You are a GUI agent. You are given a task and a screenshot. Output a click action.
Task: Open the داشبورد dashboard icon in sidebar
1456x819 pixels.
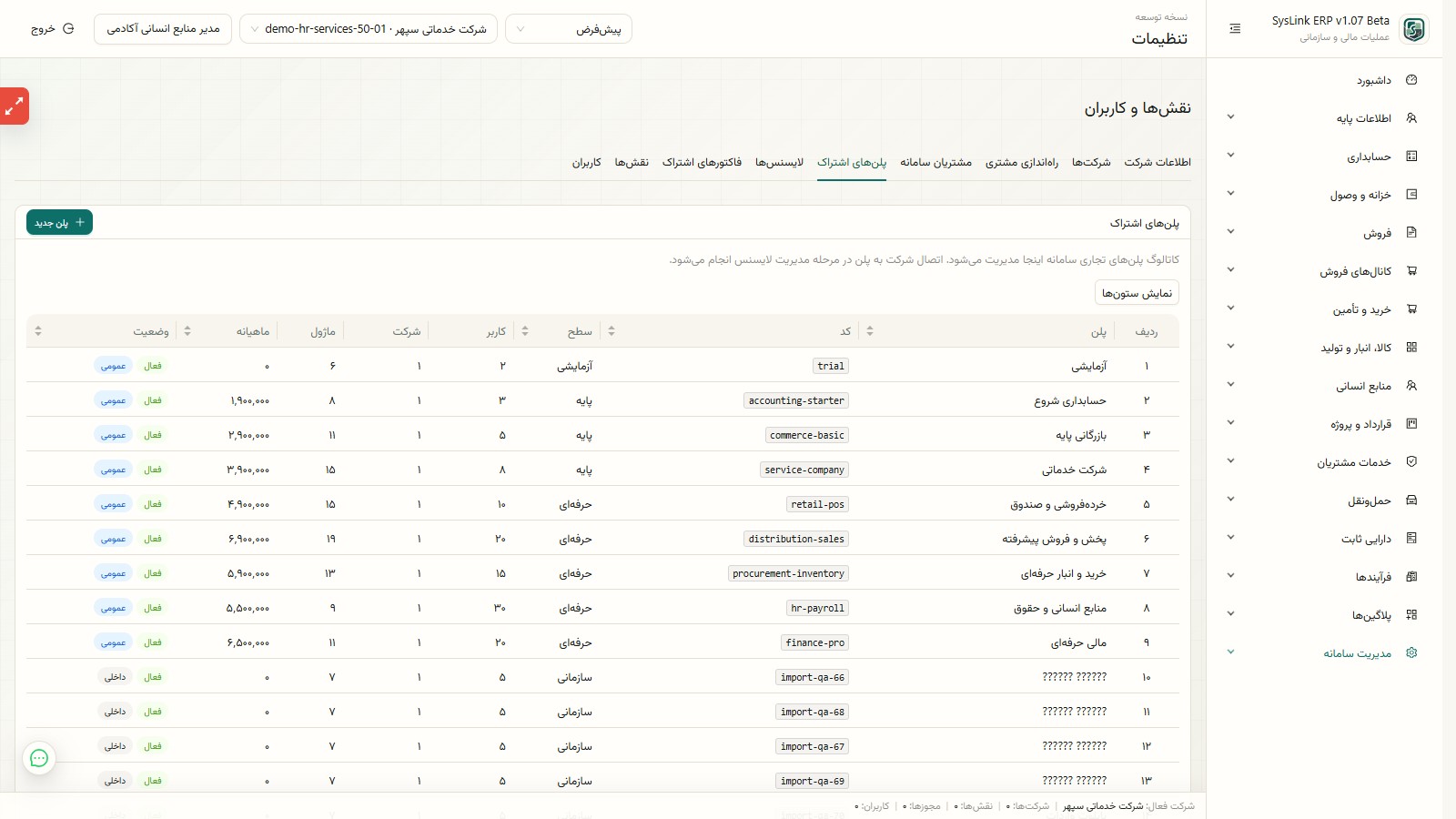1411,80
